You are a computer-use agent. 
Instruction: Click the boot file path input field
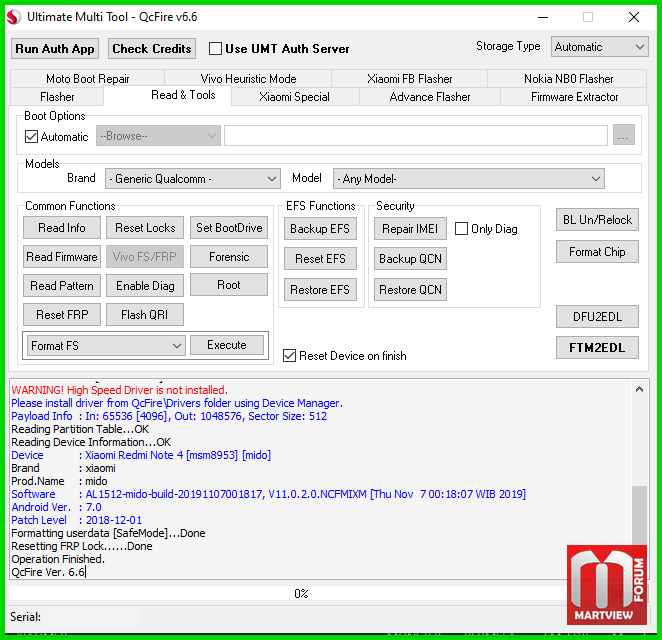(x=416, y=136)
